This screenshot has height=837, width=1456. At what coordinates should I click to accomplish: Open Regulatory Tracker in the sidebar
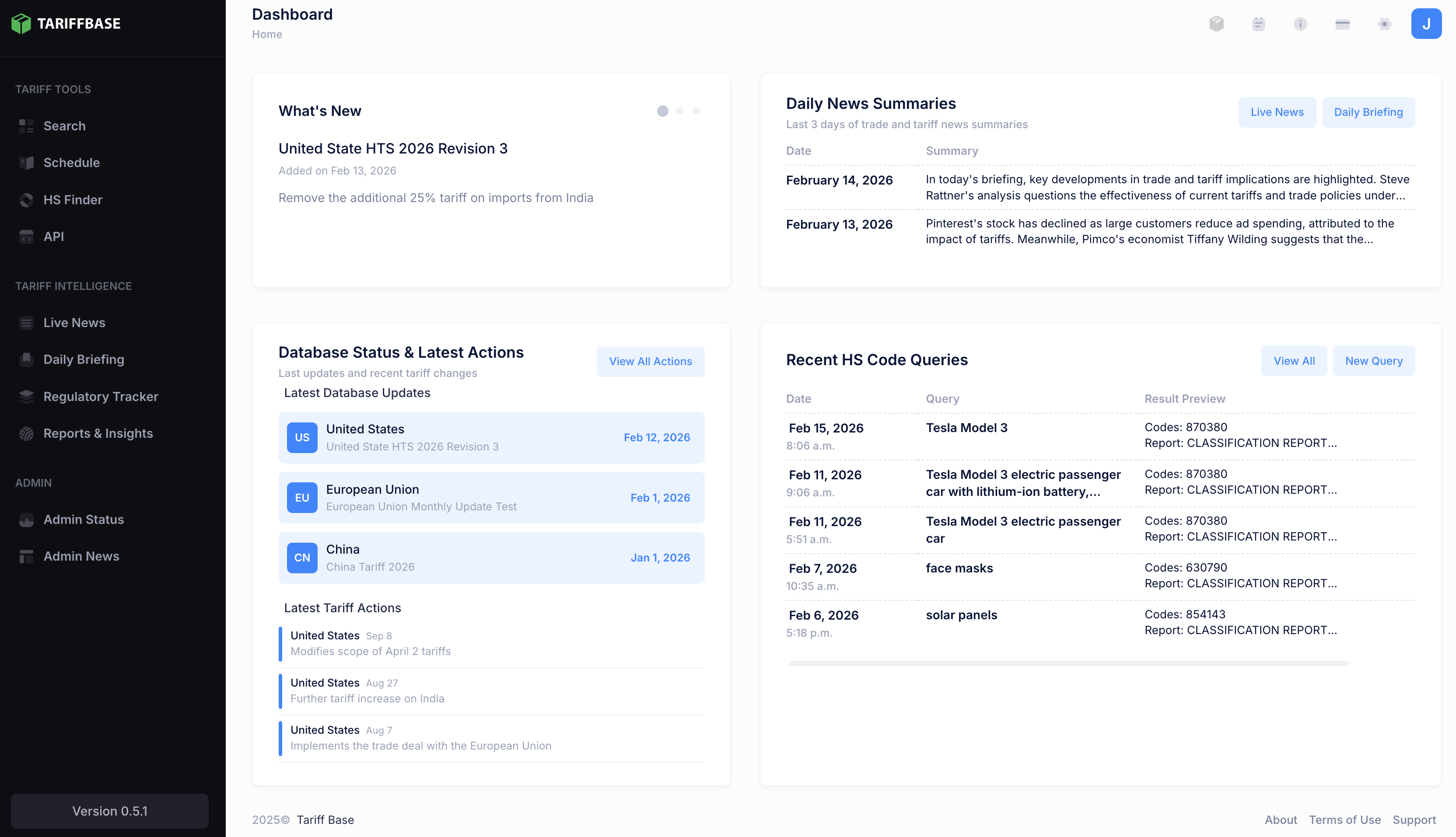point(101,397)
